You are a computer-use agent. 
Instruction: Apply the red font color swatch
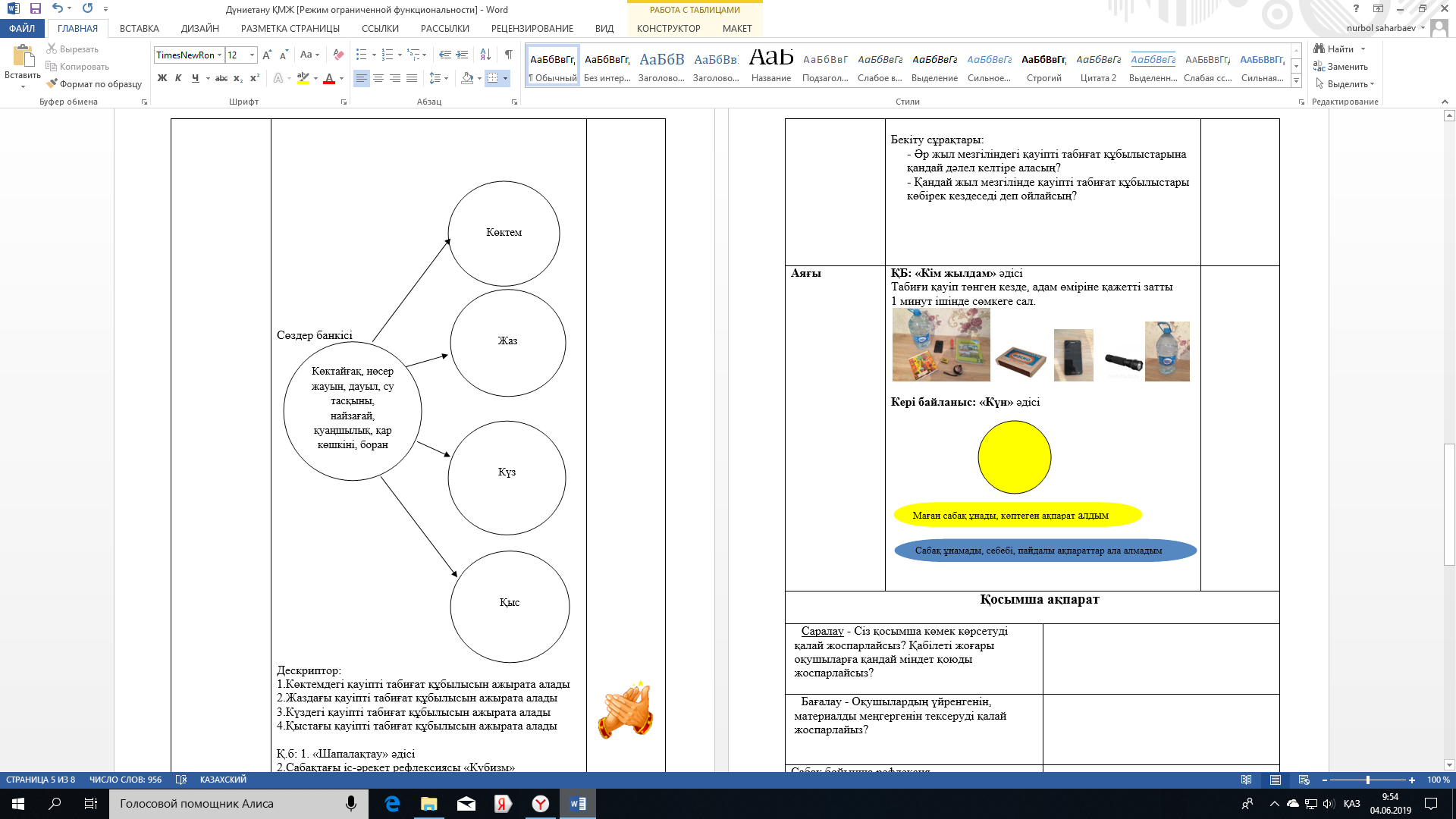[x=328, y=78]
